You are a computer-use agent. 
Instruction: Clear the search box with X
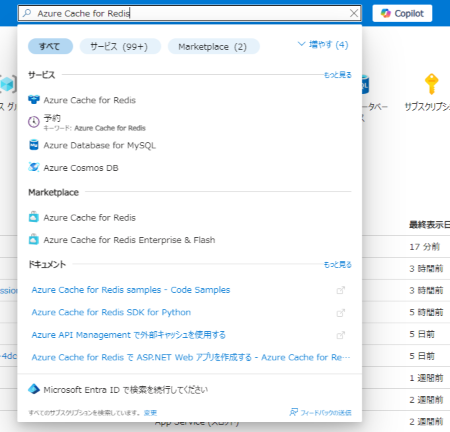tap(354, 13)
